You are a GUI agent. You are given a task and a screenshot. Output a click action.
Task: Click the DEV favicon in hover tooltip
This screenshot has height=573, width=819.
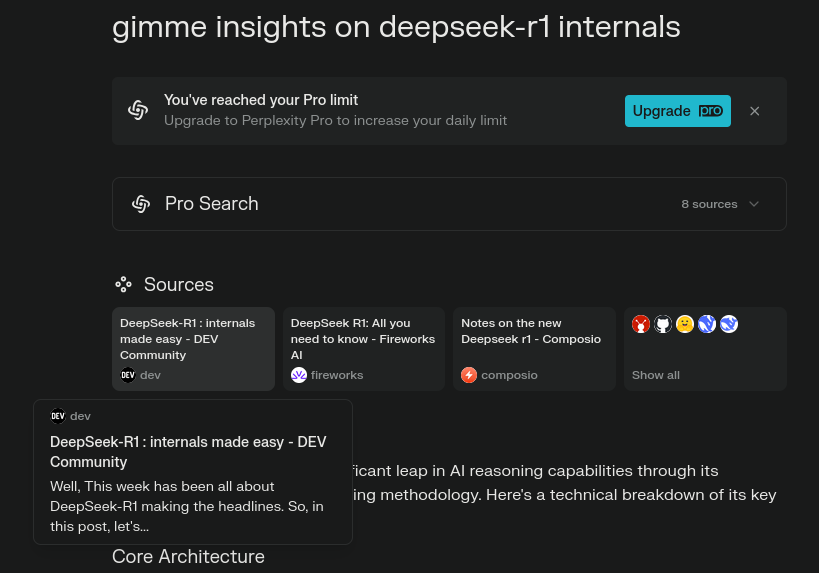coord(57,416)
